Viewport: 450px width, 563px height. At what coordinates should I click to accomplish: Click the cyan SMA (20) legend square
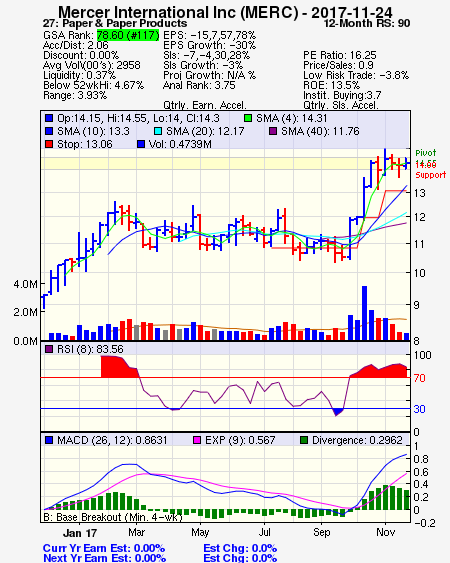pos(158,131)
